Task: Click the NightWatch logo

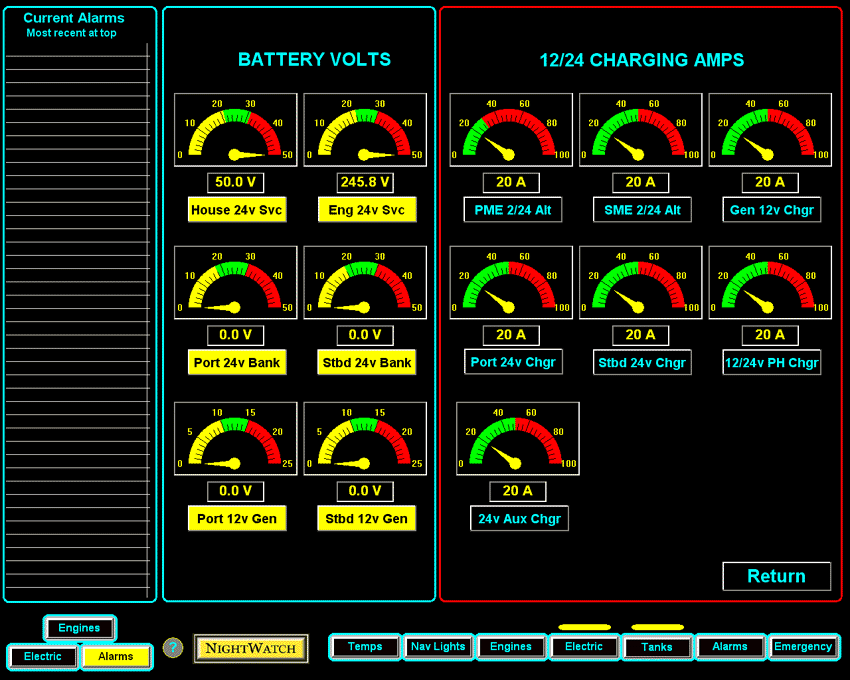Action: click(x=250, y=648)
